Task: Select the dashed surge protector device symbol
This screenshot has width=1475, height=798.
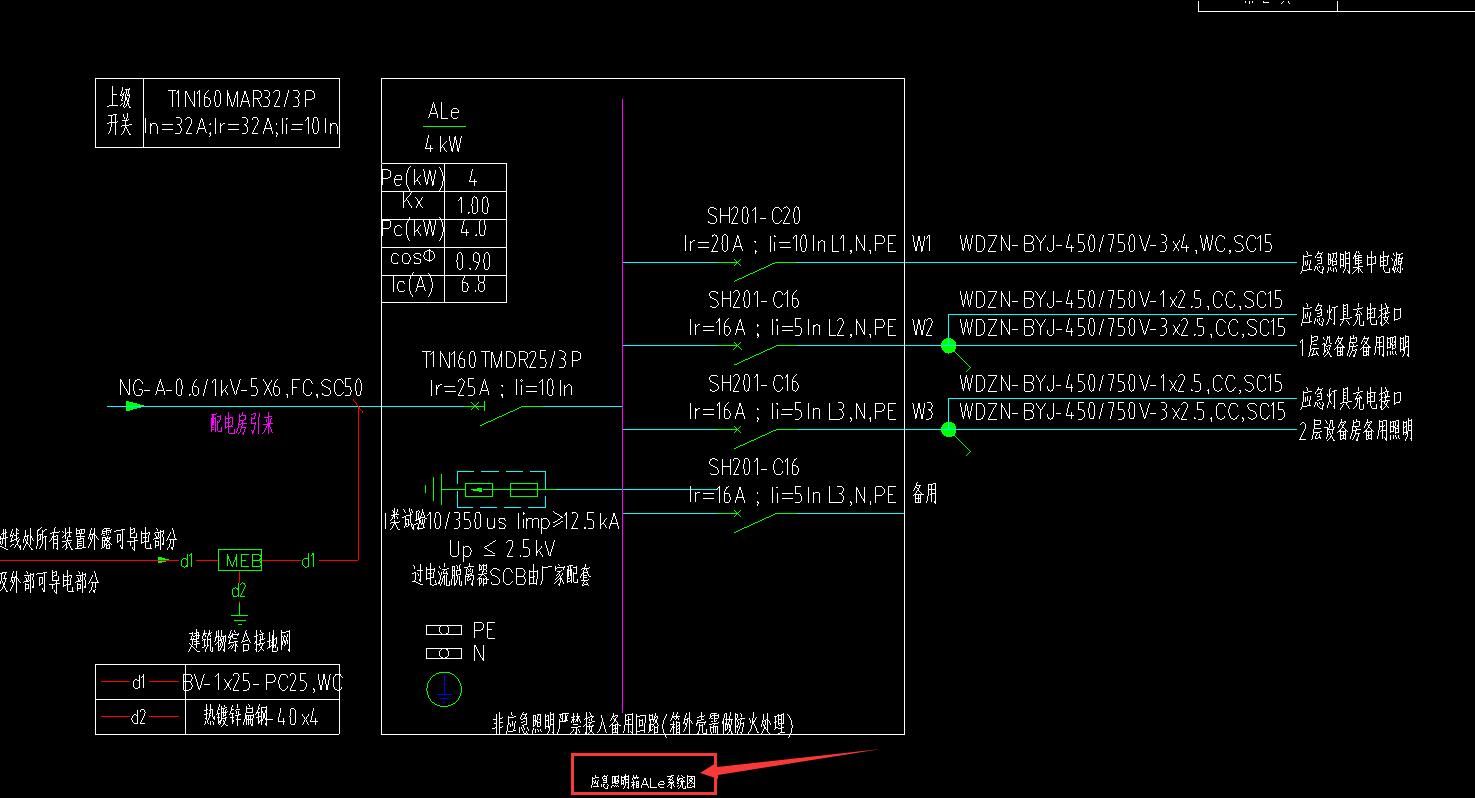Action: click(501, 490)
